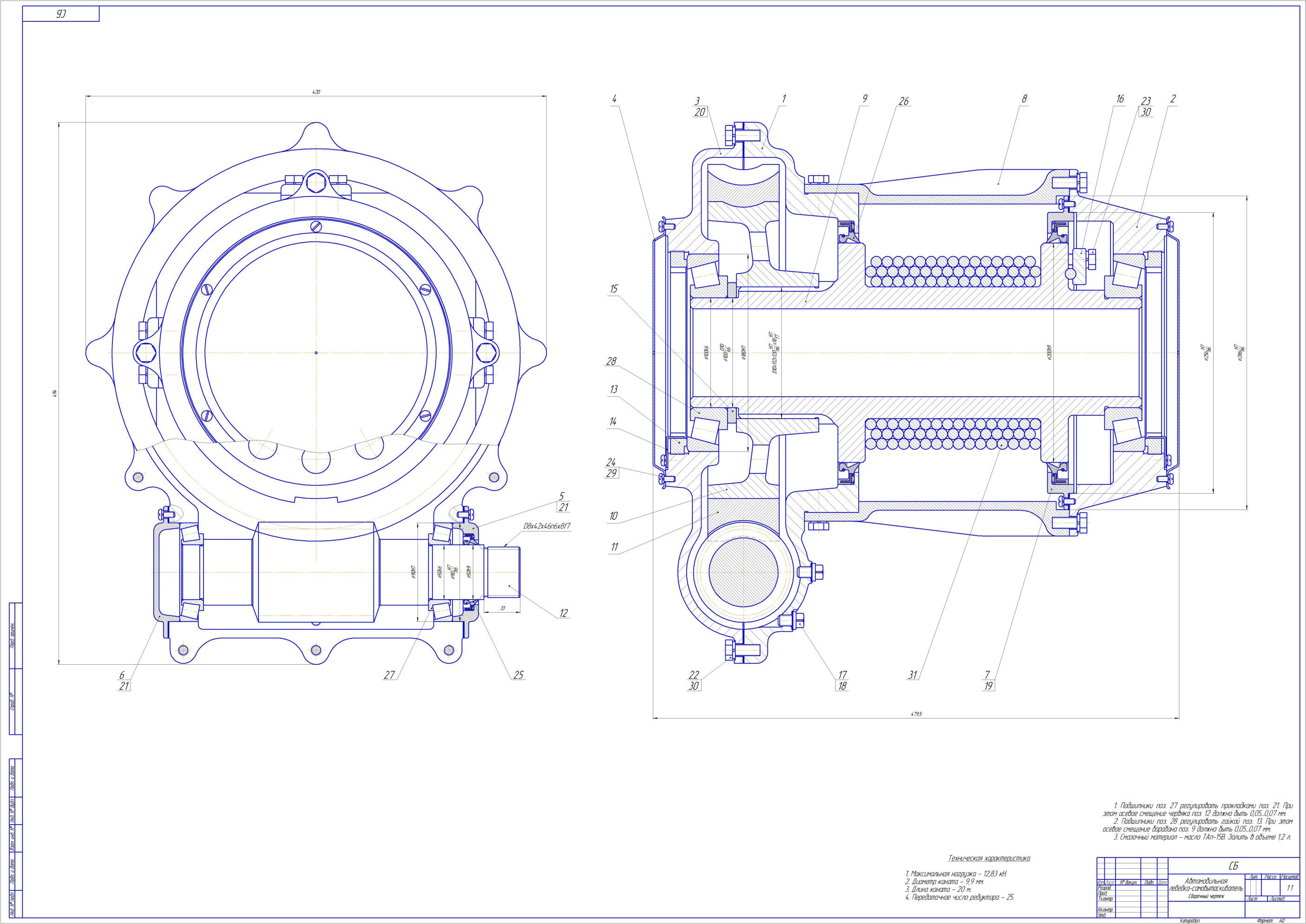Select part callout number 10
The height and width of the screenshot is (924, 1306).
(613, 516)
